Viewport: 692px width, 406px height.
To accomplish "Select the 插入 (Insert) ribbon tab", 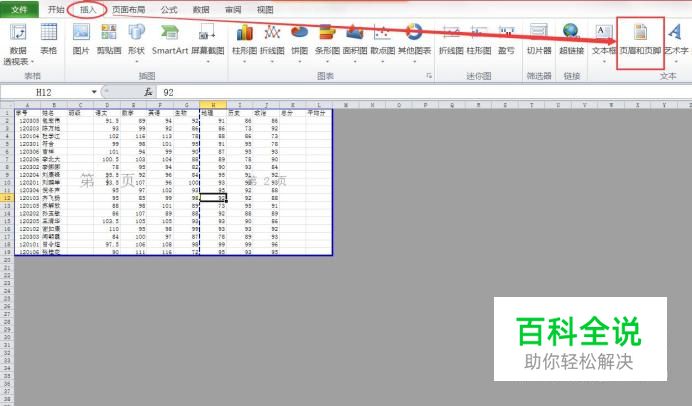I will tap(88, 9).
